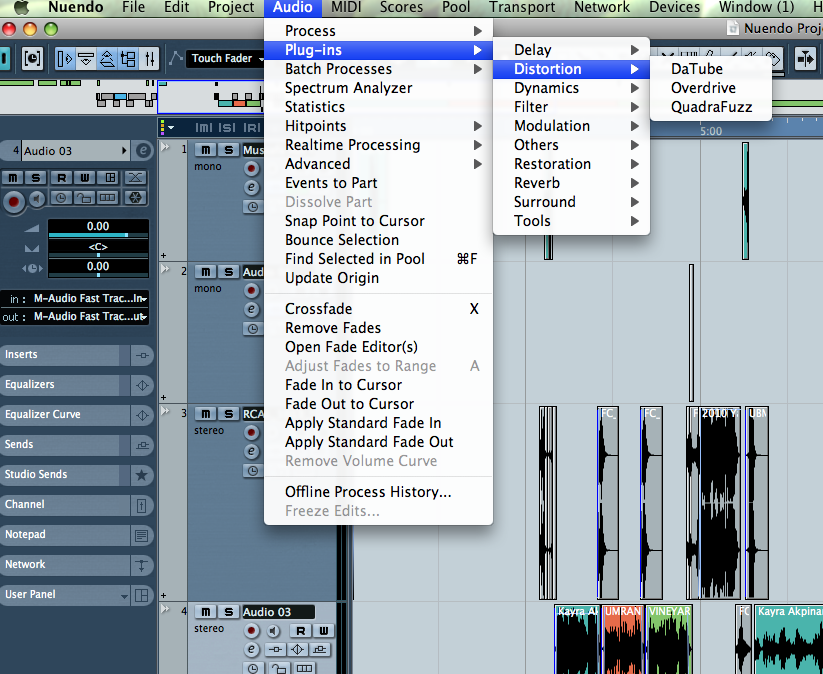The width and height of the screenshot is (823, 674).
Task: Open the Audio 03 track name selector arrow
Action: point(124,151)
